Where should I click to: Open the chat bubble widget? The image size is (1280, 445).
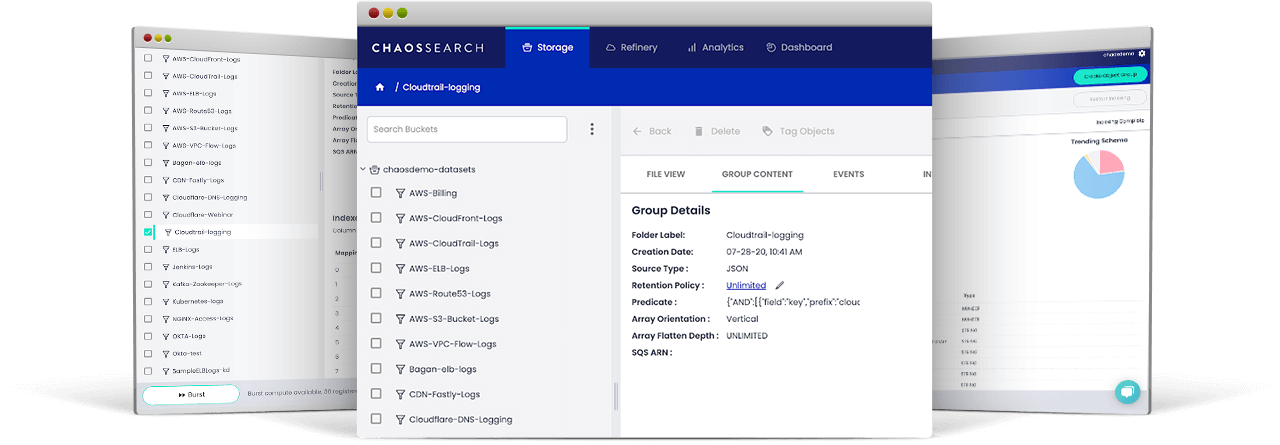1128,392
